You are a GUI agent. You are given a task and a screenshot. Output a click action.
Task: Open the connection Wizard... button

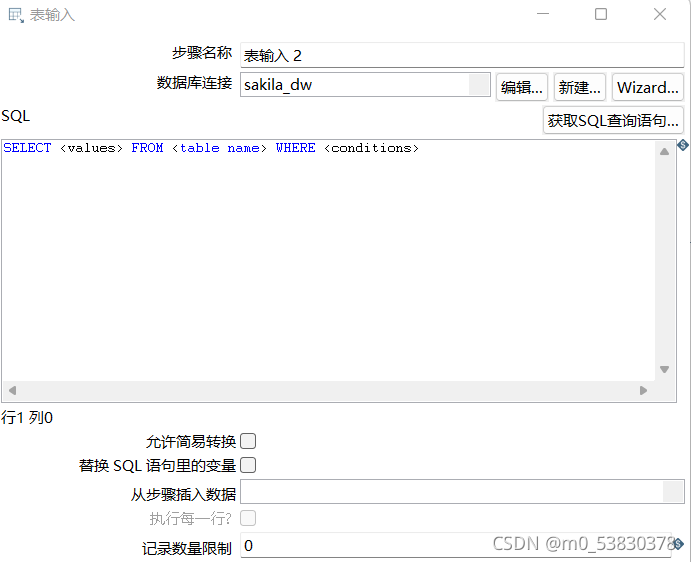tap(647, 87)
